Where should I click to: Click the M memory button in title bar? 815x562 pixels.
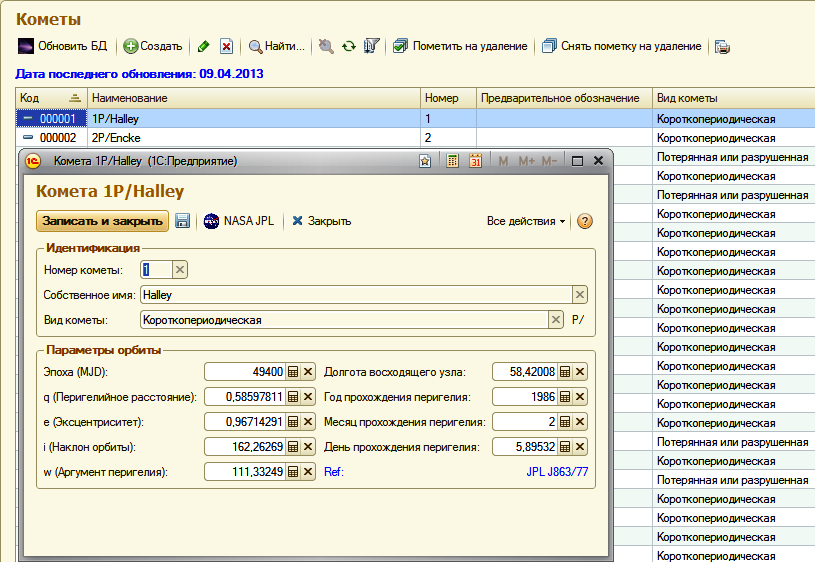[x=503, y=161]
